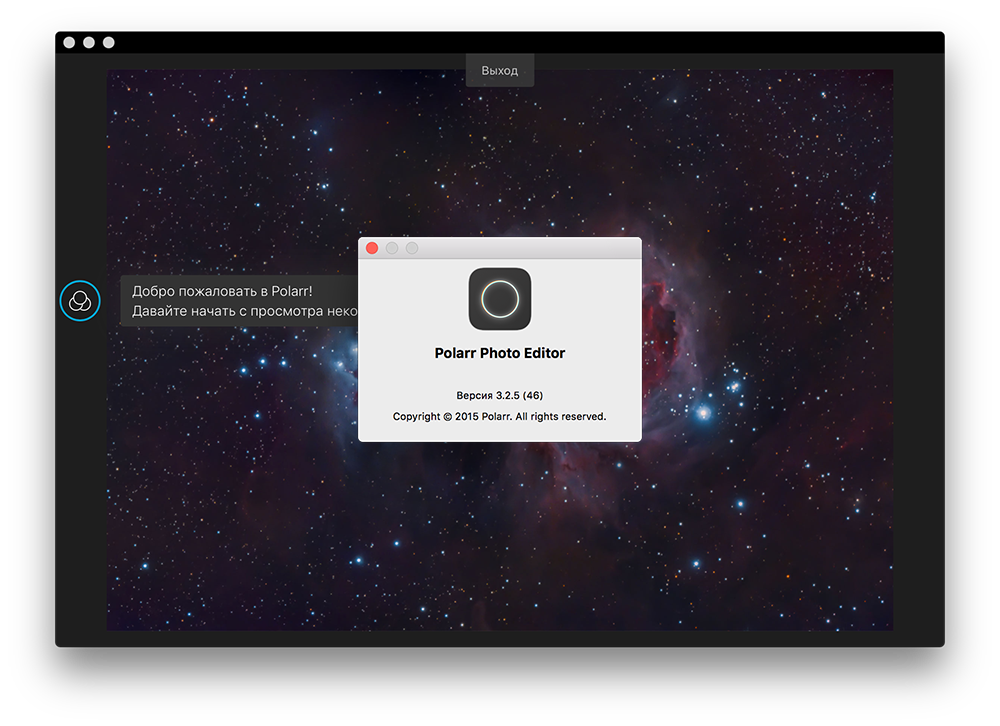
Task: Click the first gray dot of main window
Action: (69, 42)
